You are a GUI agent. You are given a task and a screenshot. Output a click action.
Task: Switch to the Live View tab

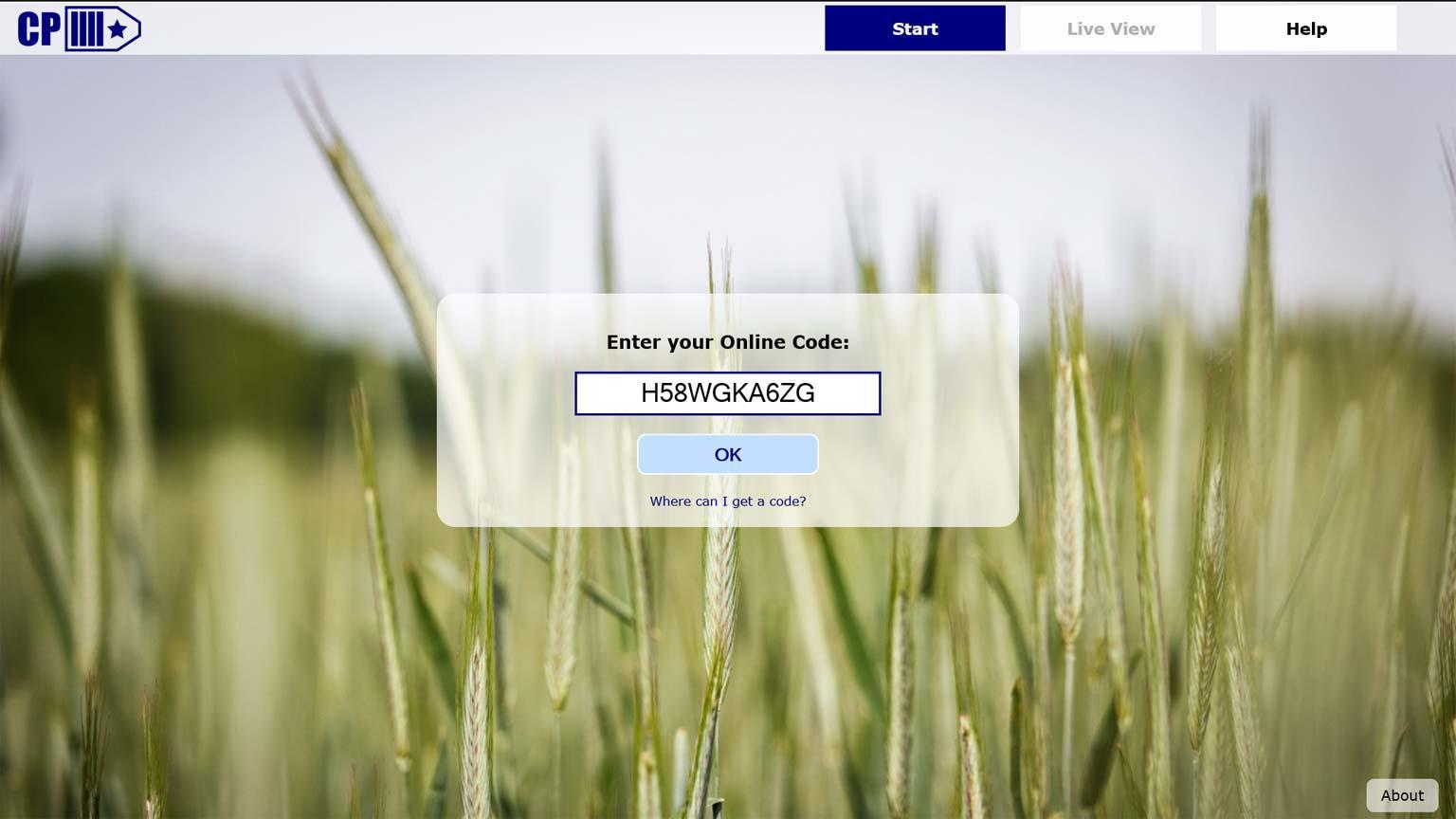click(x=1111, y=28)
